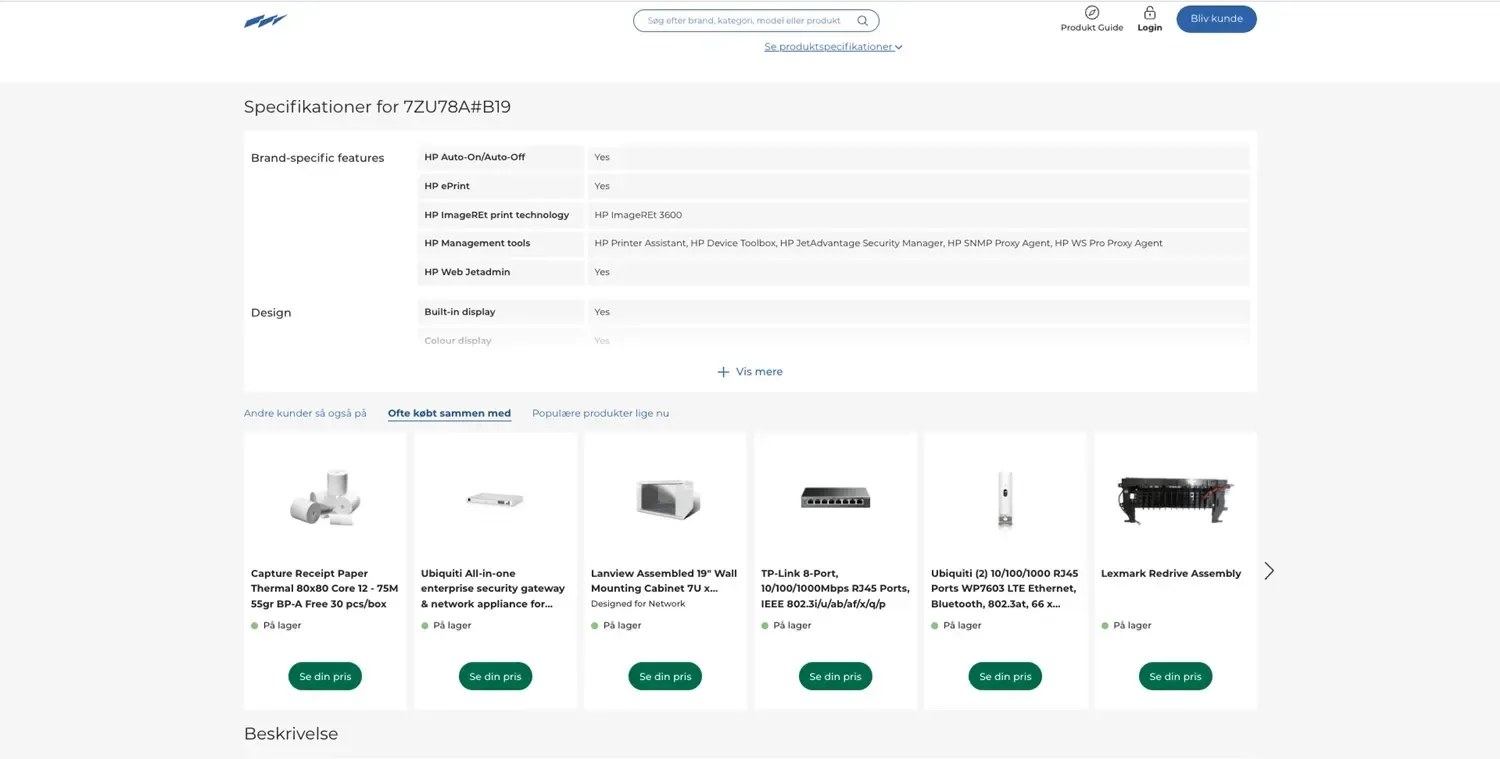Click Capture Receipt Paper Thermal title
The width and height of the screenshot is (1500, 759).
325,589
